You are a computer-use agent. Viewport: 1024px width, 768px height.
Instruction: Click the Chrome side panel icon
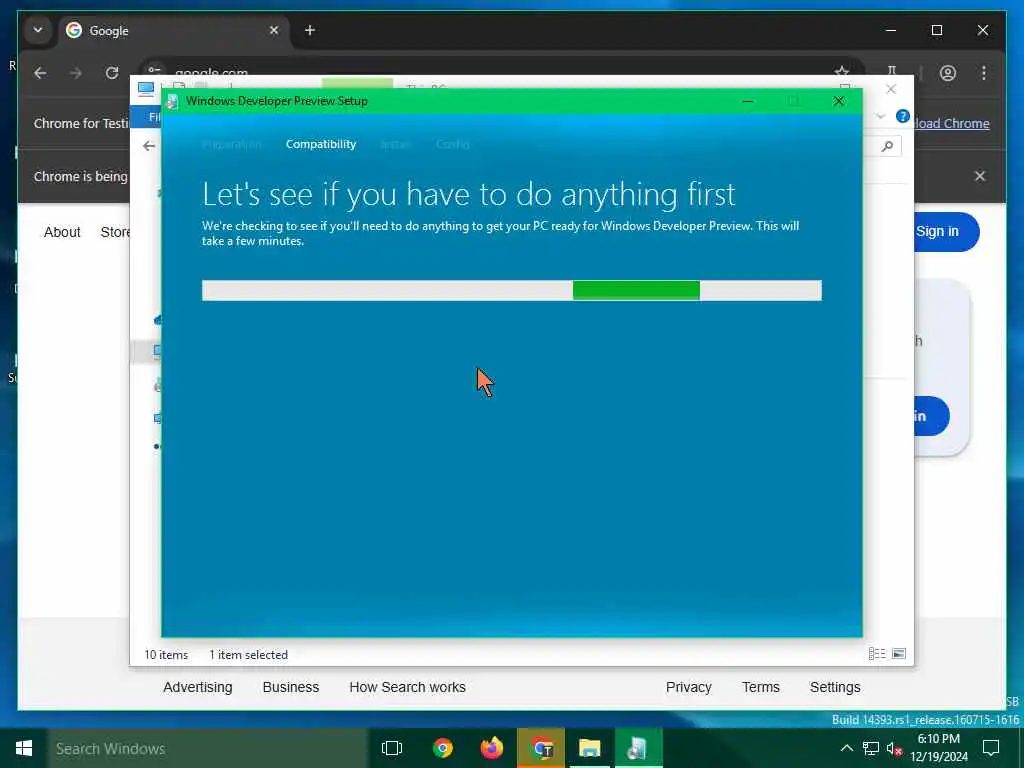(891, 71)
